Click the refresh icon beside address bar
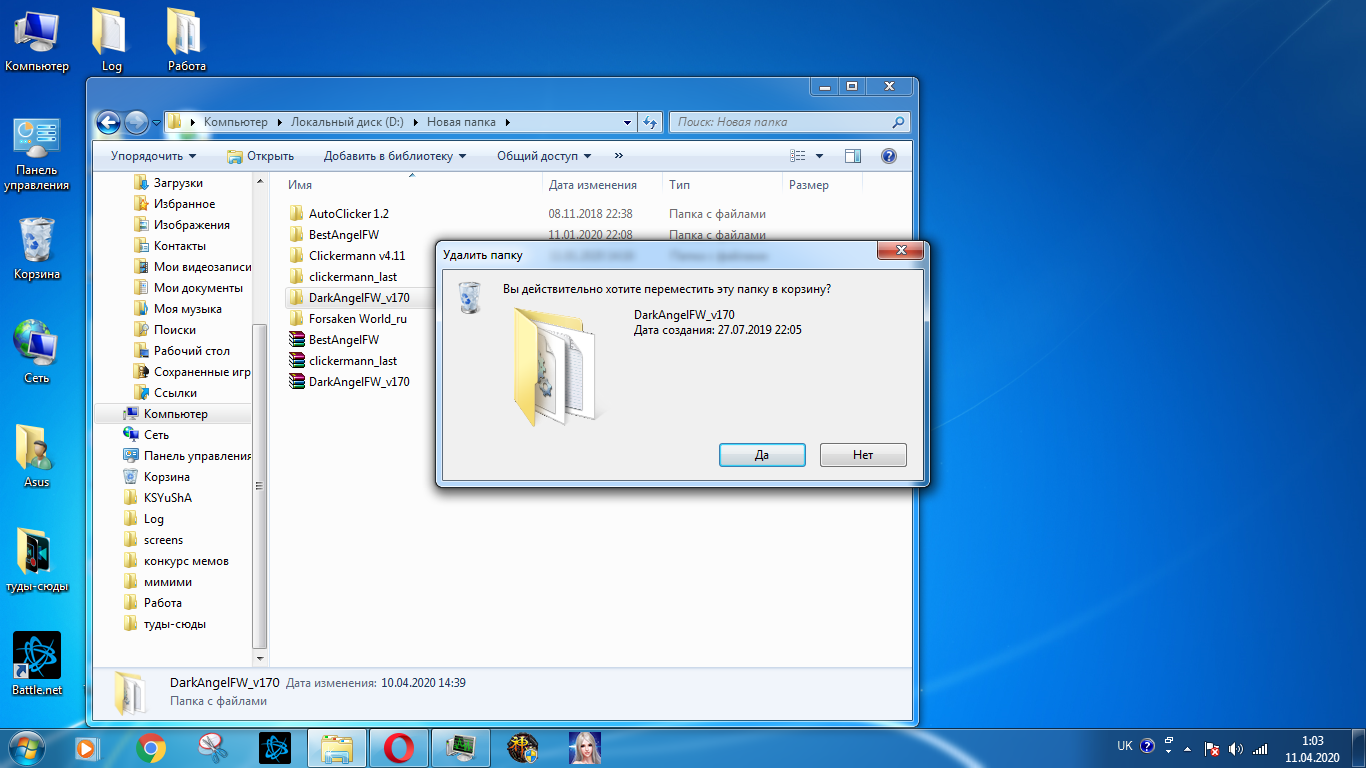1366x768 pixels. click(x=650, y=122)
